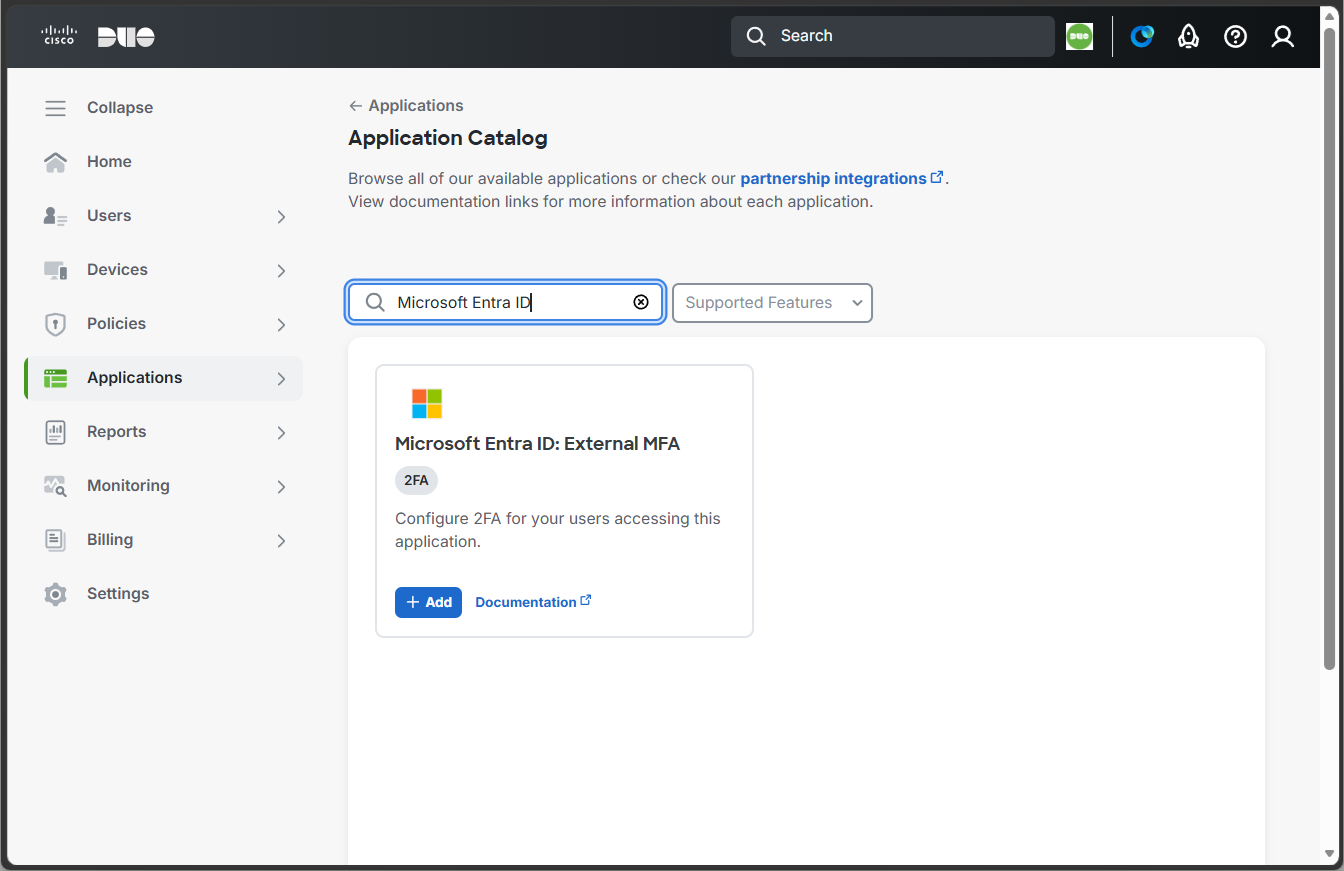Open the Documentation link on the card
1344x871 pixels.
tap(533, 602)
